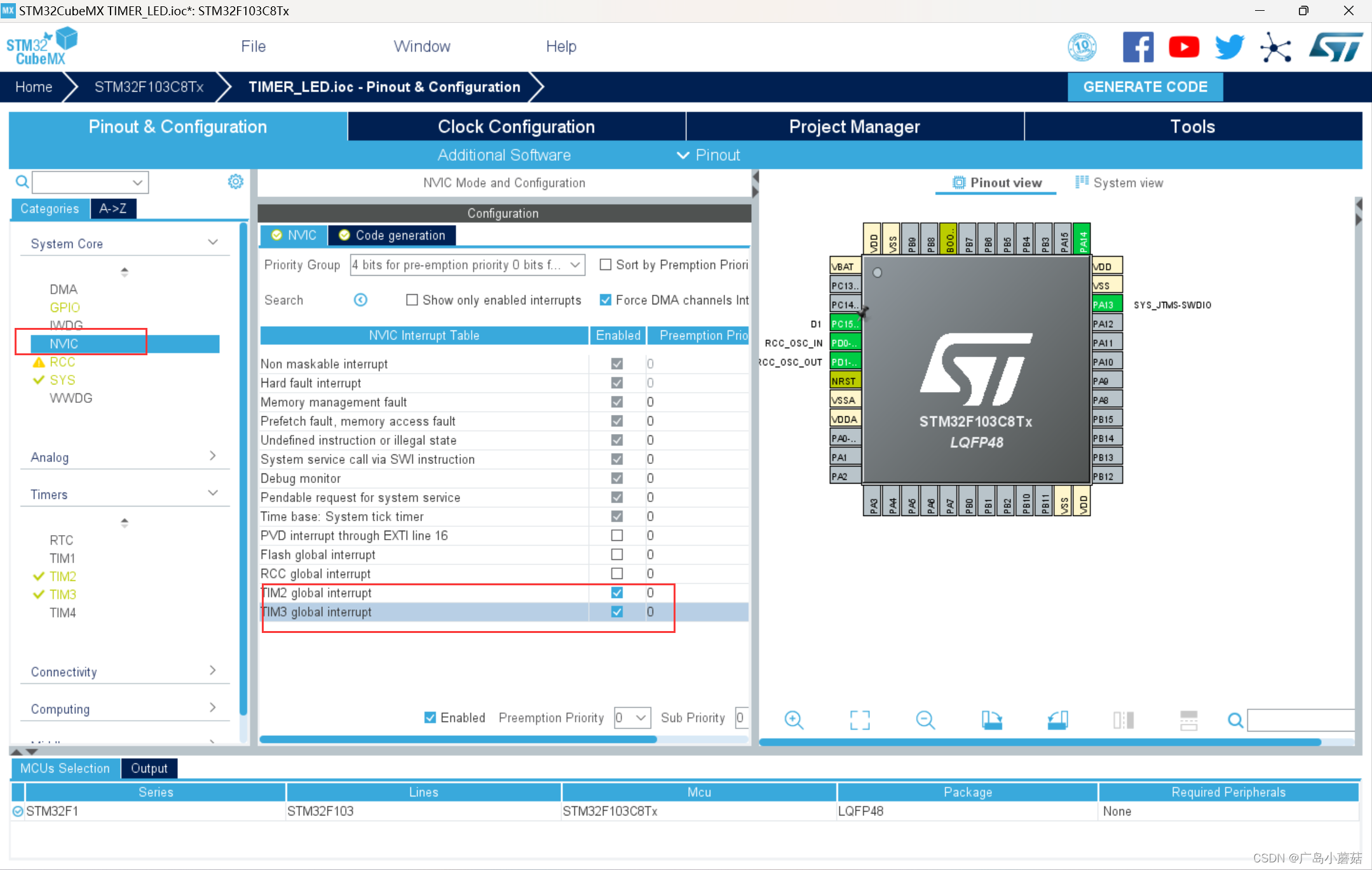Image resolution: width=1372 pixels, height=870 pixels.
Task: Click the pin search input field
Action: point(1301,720)
